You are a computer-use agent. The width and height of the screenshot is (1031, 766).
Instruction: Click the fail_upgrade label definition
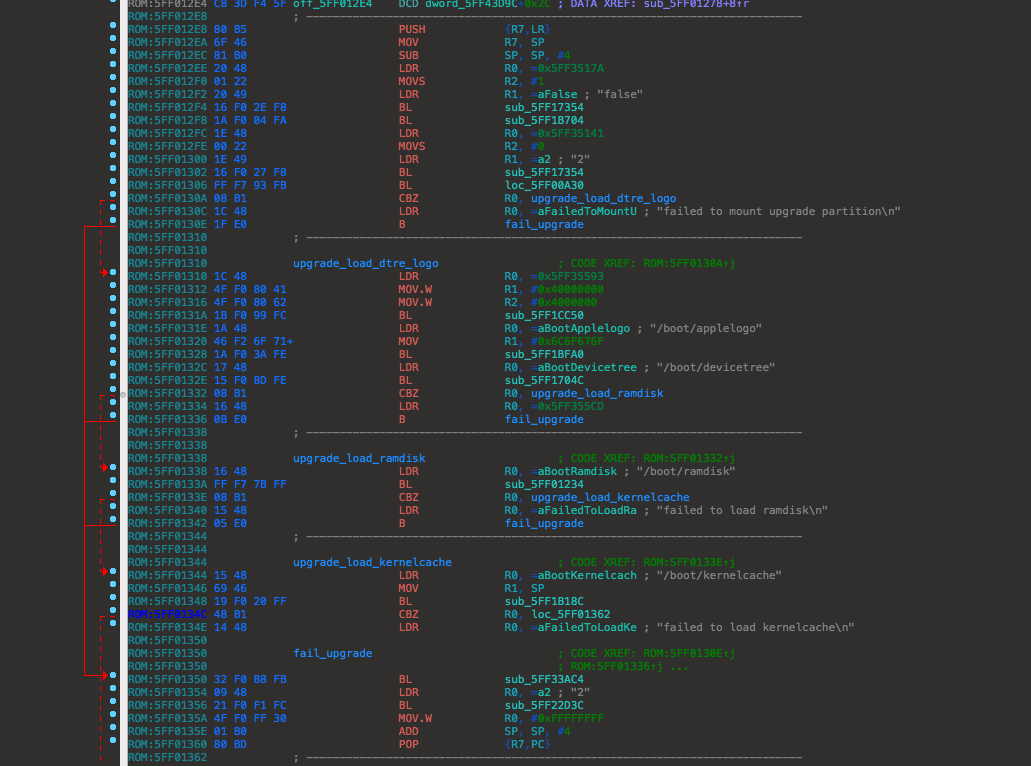click(332, 654)
